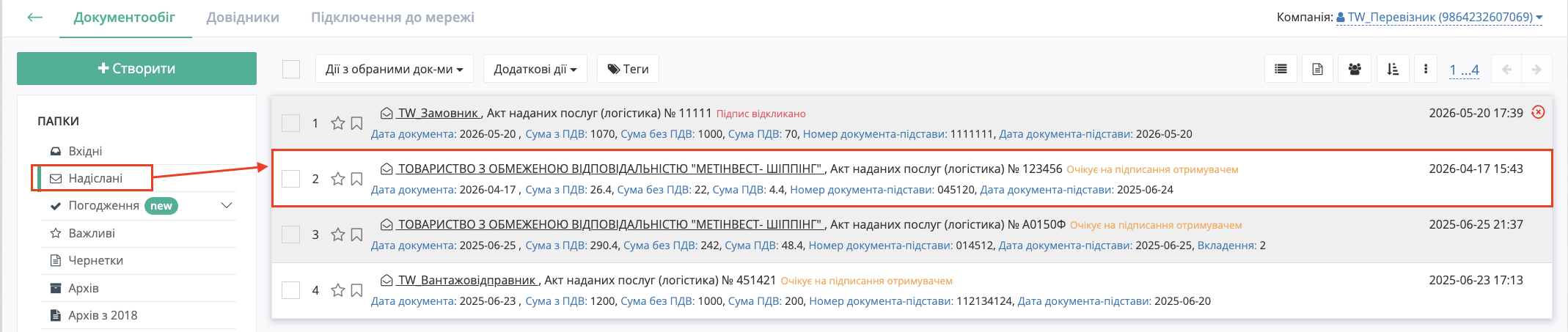Click envelope icon of document № А0150Ф
Screen dimensions: 1568x332
[x=386, y=224]
